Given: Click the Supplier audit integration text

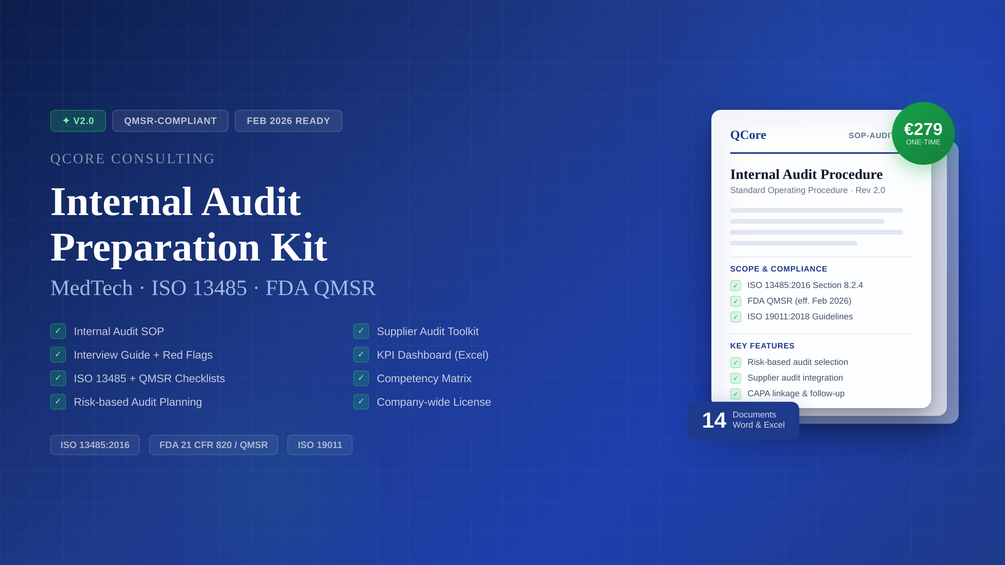Looking at the screenshot, I should [x=795, y=378].
